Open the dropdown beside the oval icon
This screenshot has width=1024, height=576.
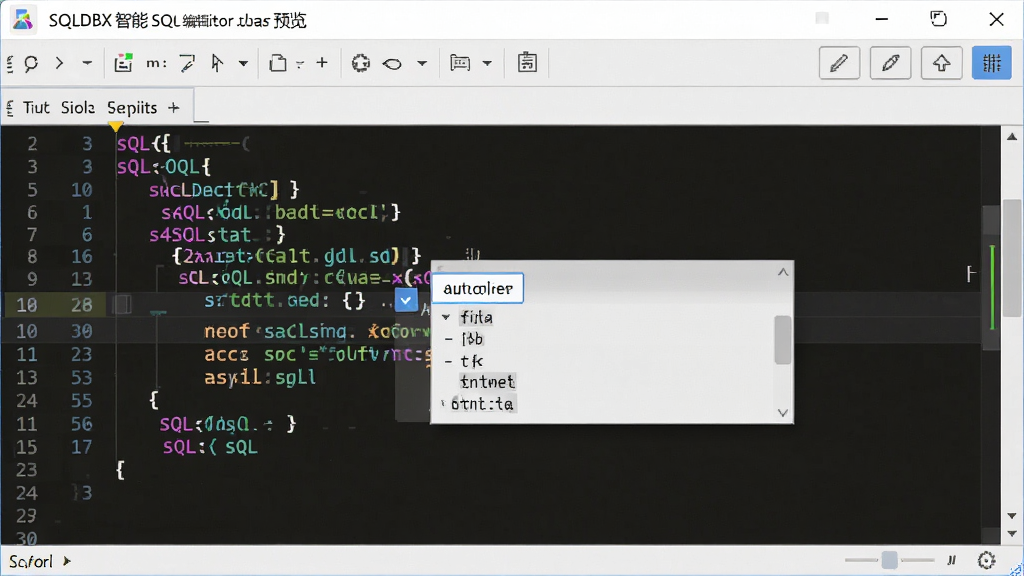[x=422, y=64]
